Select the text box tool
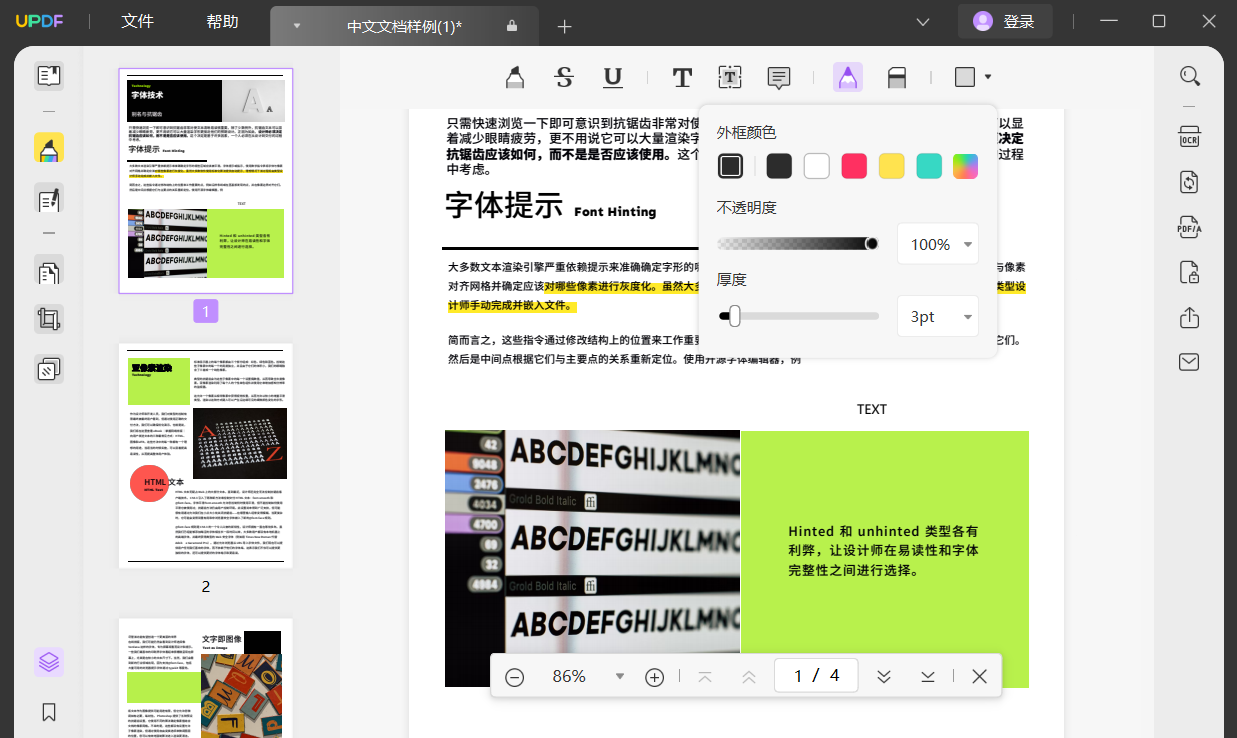 pyautogui.click(x=730, y=77)
